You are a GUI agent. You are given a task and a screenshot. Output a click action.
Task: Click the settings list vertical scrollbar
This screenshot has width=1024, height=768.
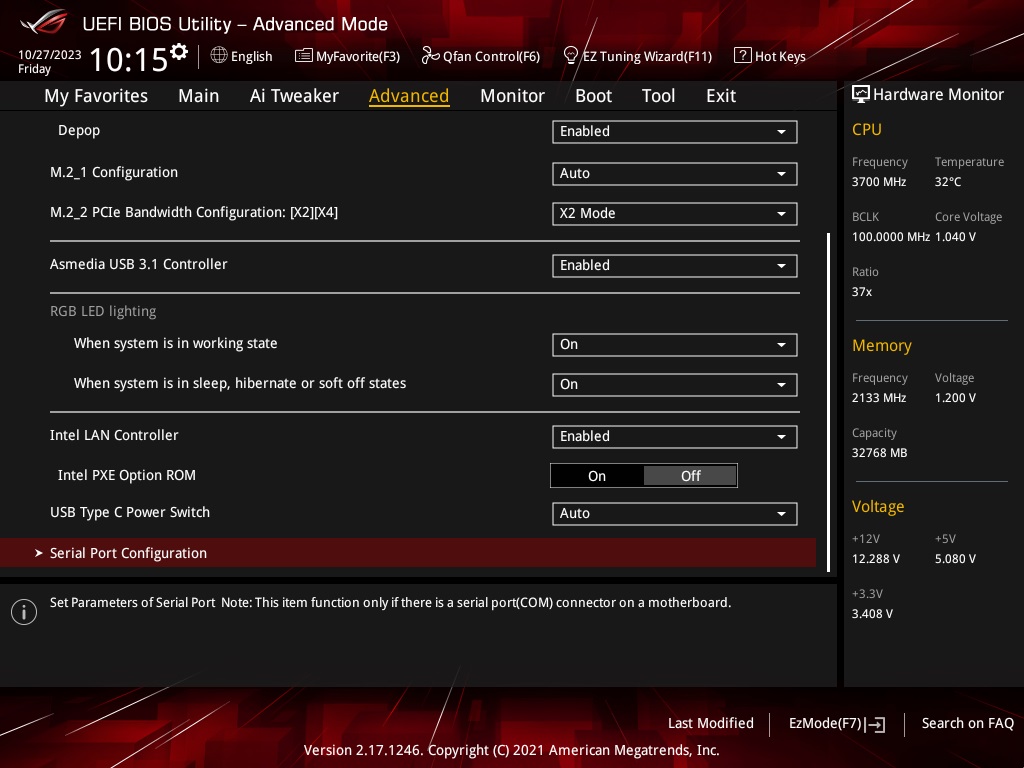(x=829, y=402)
